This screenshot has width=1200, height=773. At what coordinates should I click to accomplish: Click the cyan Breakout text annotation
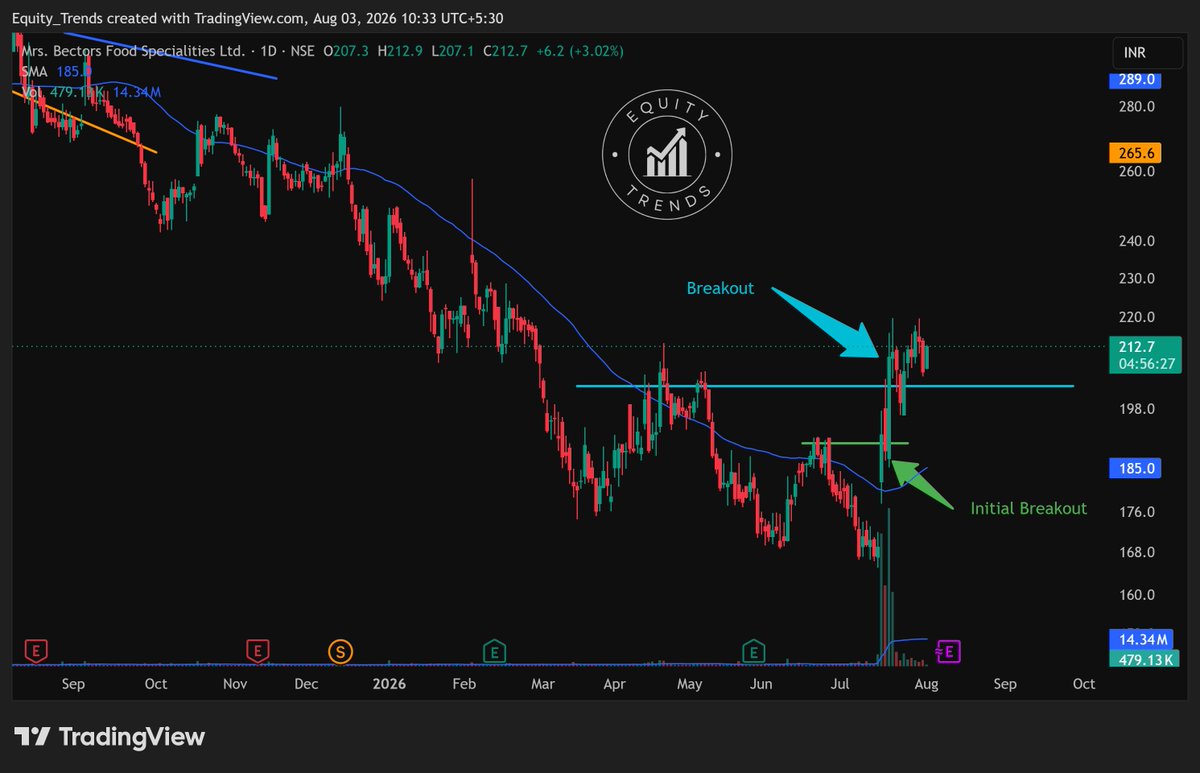[720, 288]
